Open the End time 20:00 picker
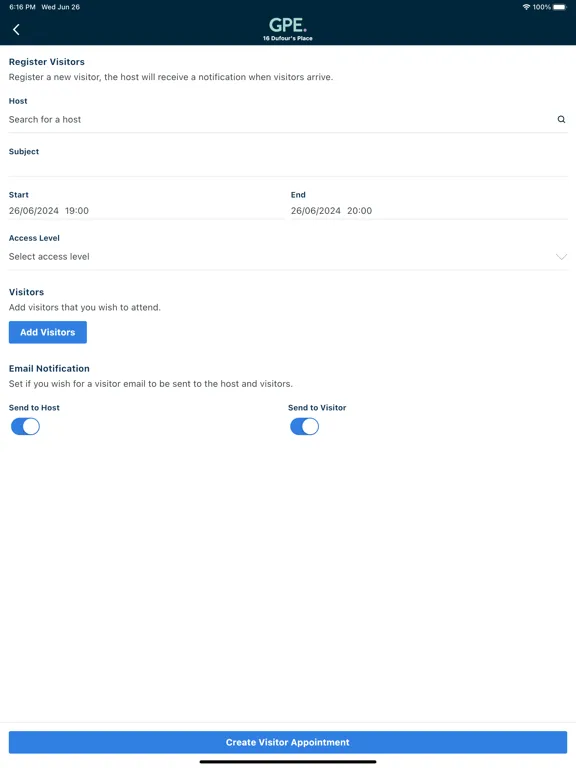The height and width of the screenshot is (768, 576). (360, 211)
